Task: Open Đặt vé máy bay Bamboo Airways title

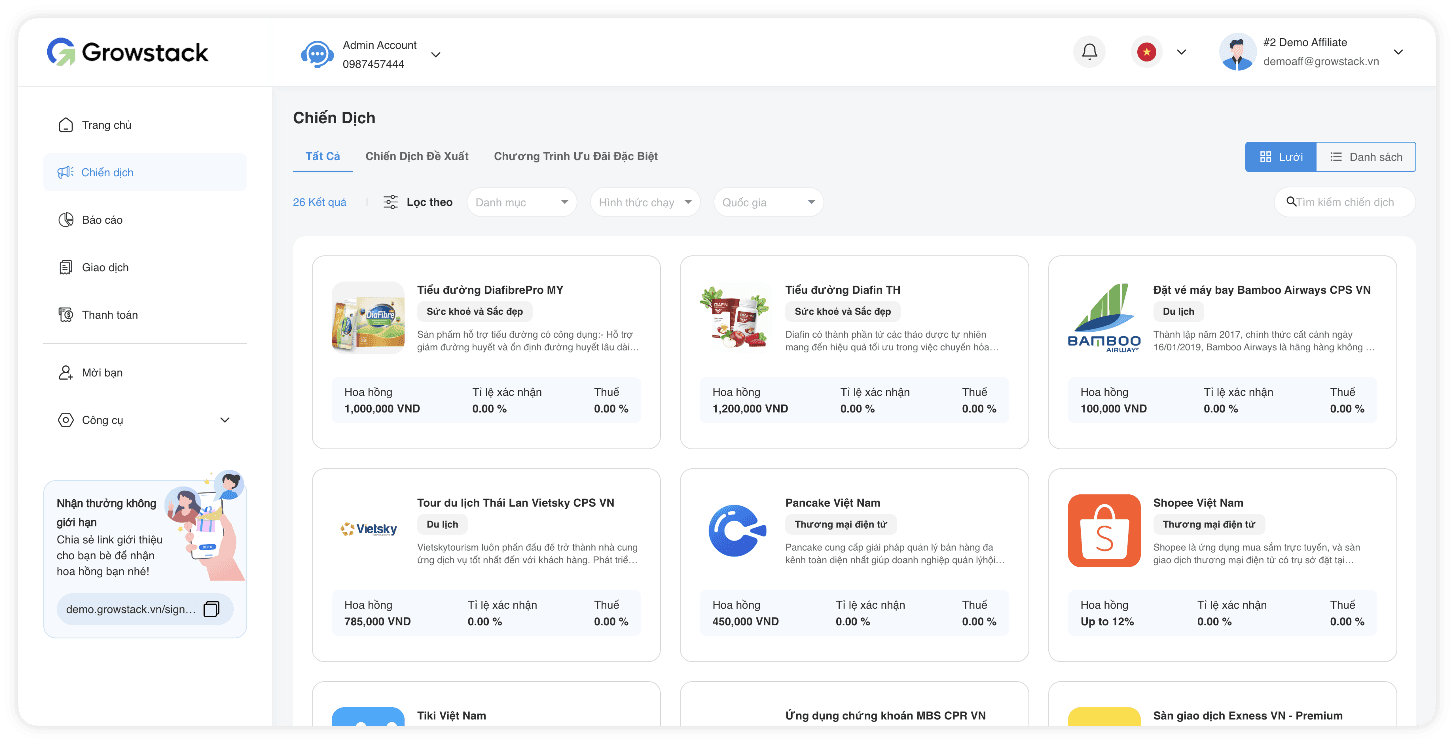Action: point(1262,290)
